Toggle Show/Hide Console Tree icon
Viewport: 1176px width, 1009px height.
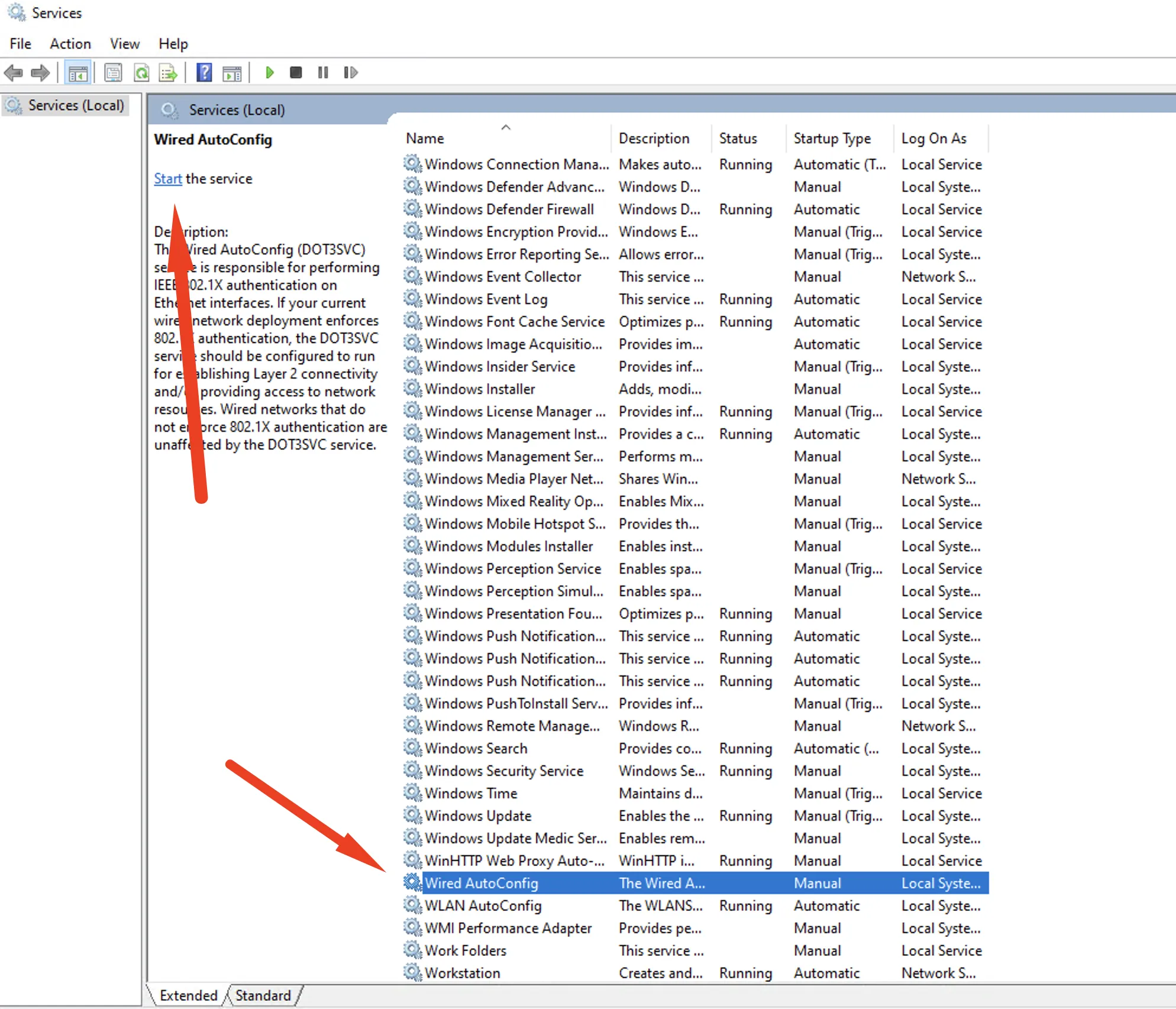pos(77,73)
